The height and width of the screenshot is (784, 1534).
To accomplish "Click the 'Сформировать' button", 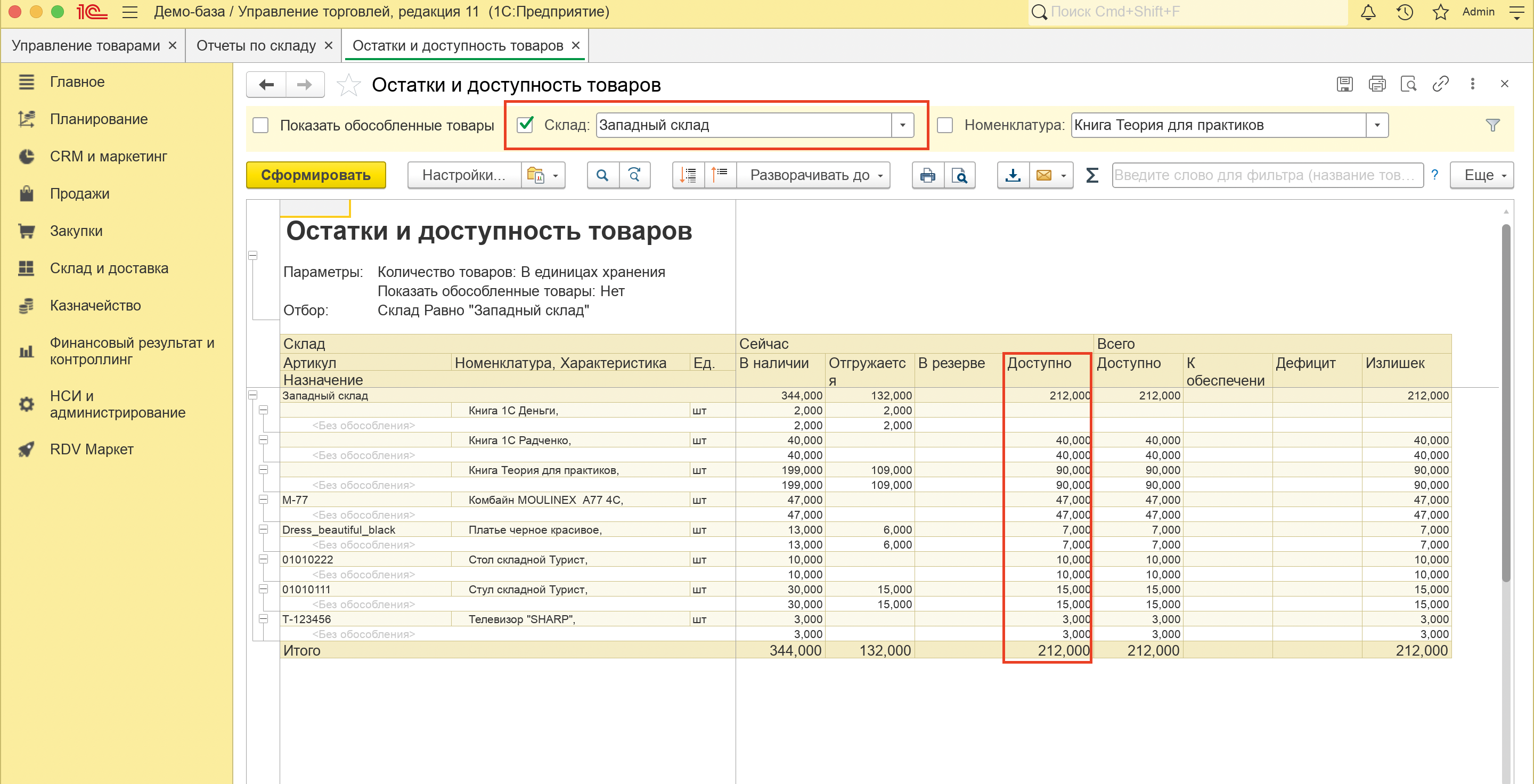I will click(316, 175).
